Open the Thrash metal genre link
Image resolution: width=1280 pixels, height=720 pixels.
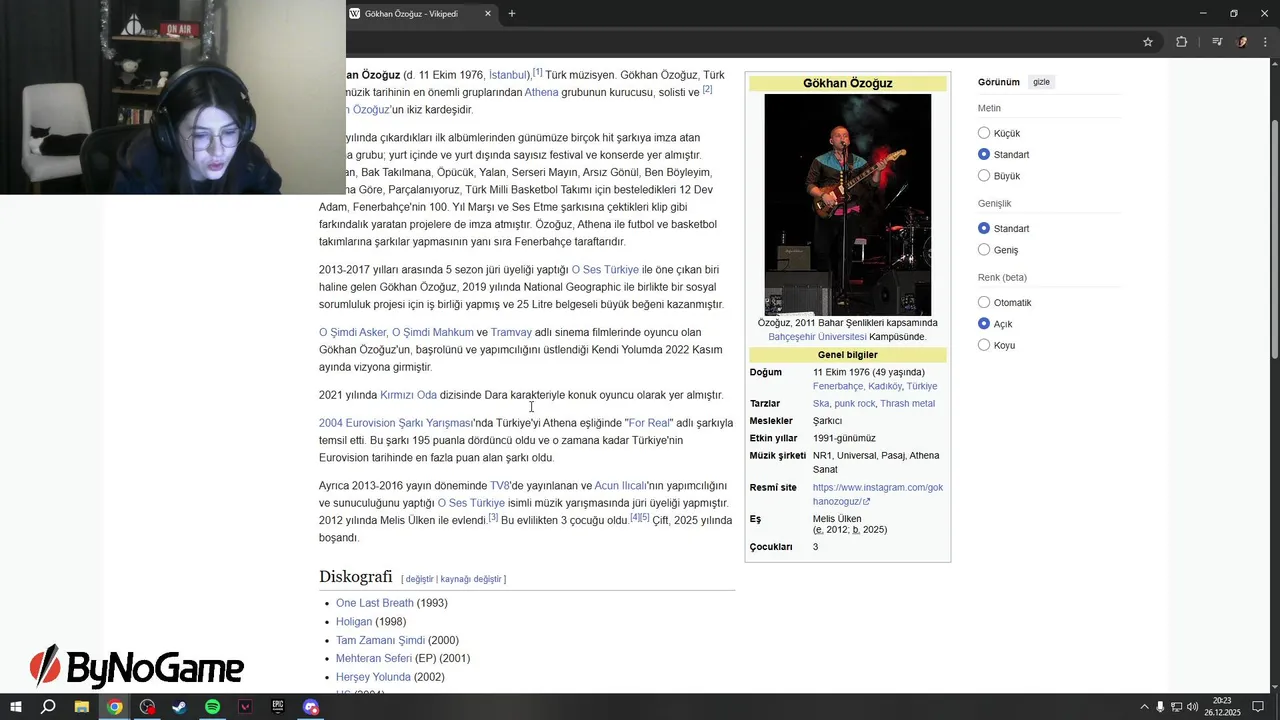(x=907, y=404)
